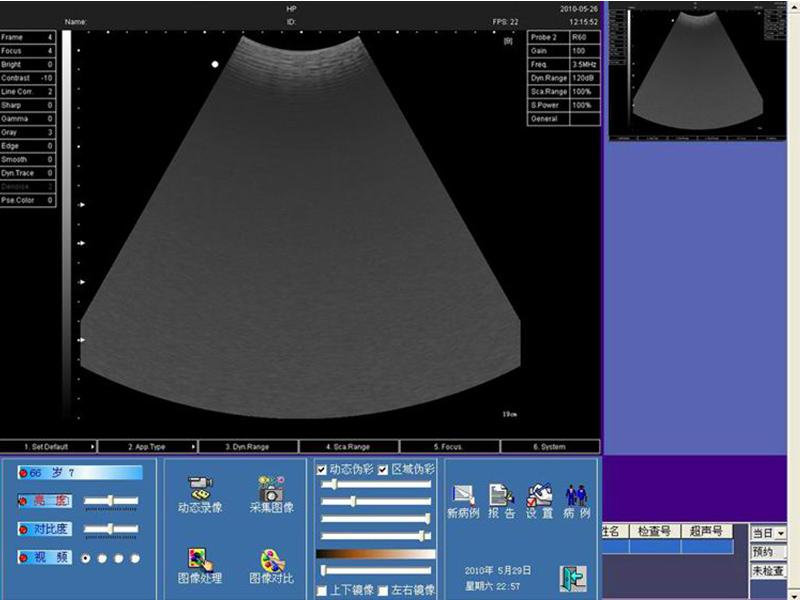Open the 图像对比 image compare palette icon
Image resolution: width=800 pixels, height=600 pixels.
tap(271, 560)
